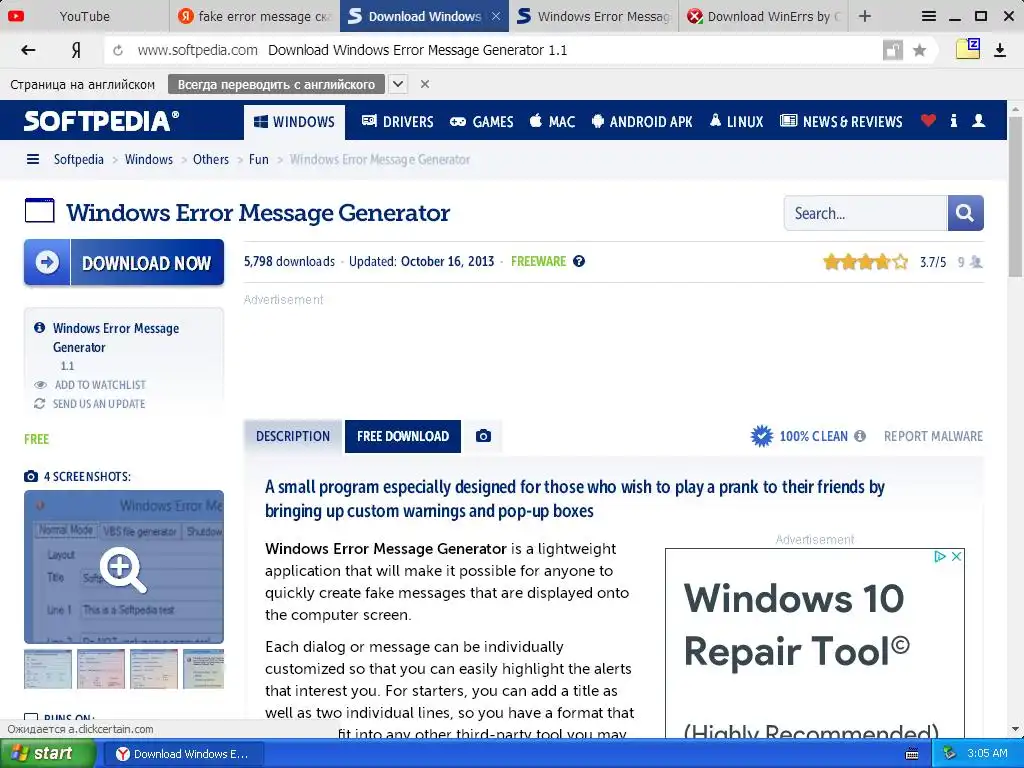Click the AdChoices triangle icon on the ad
1024x768 pixels.
coord(940,556)
